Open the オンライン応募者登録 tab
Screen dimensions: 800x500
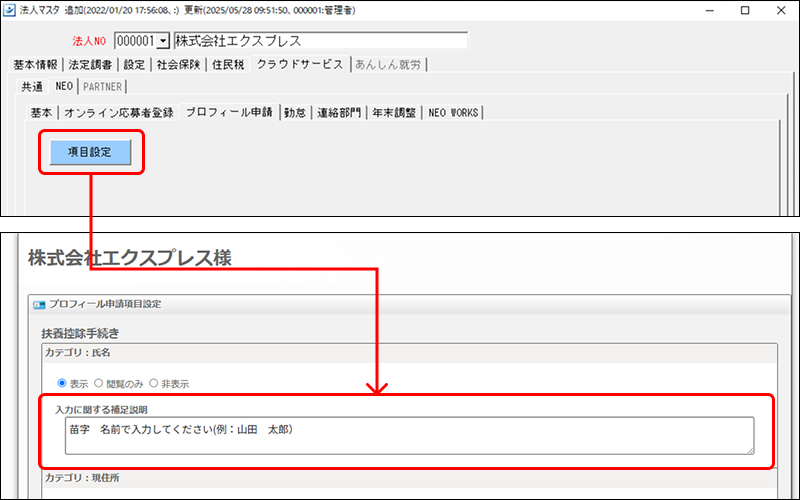(119, 112)
